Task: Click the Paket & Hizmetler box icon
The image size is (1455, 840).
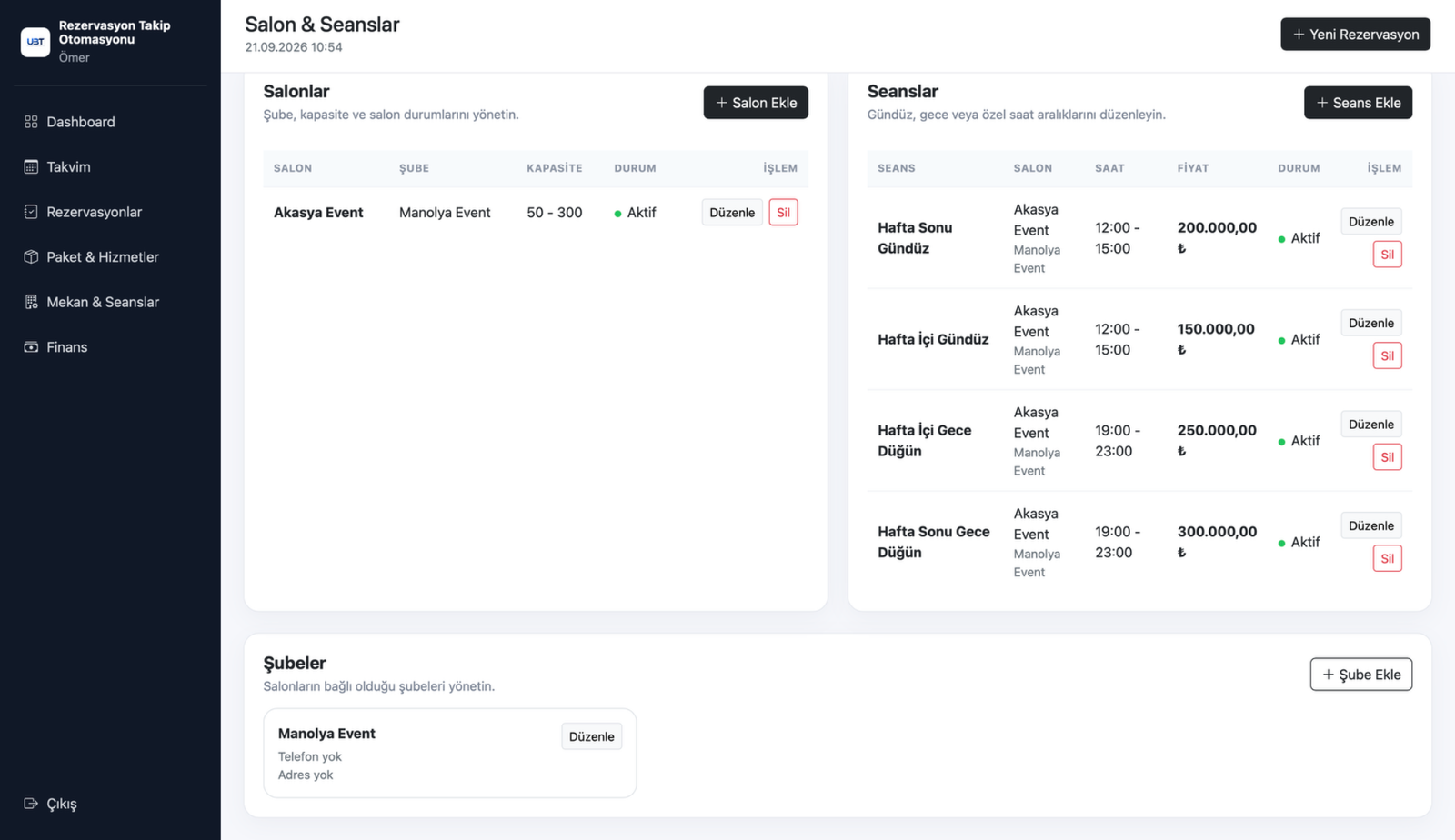Action: [x=31, y=257]
